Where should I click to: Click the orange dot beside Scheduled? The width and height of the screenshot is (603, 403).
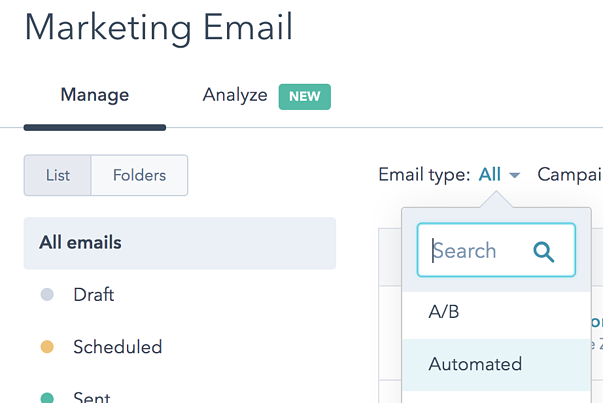click(46, 348)
